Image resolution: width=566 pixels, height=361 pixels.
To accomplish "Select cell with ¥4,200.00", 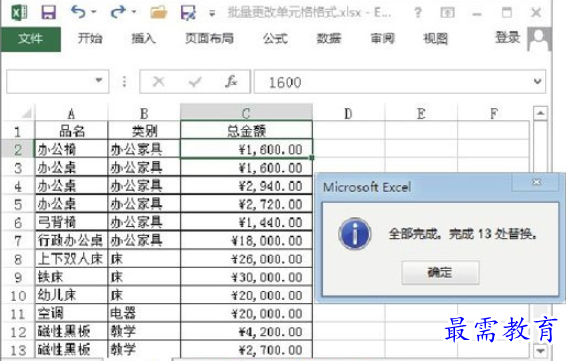I will pos(246,331).
